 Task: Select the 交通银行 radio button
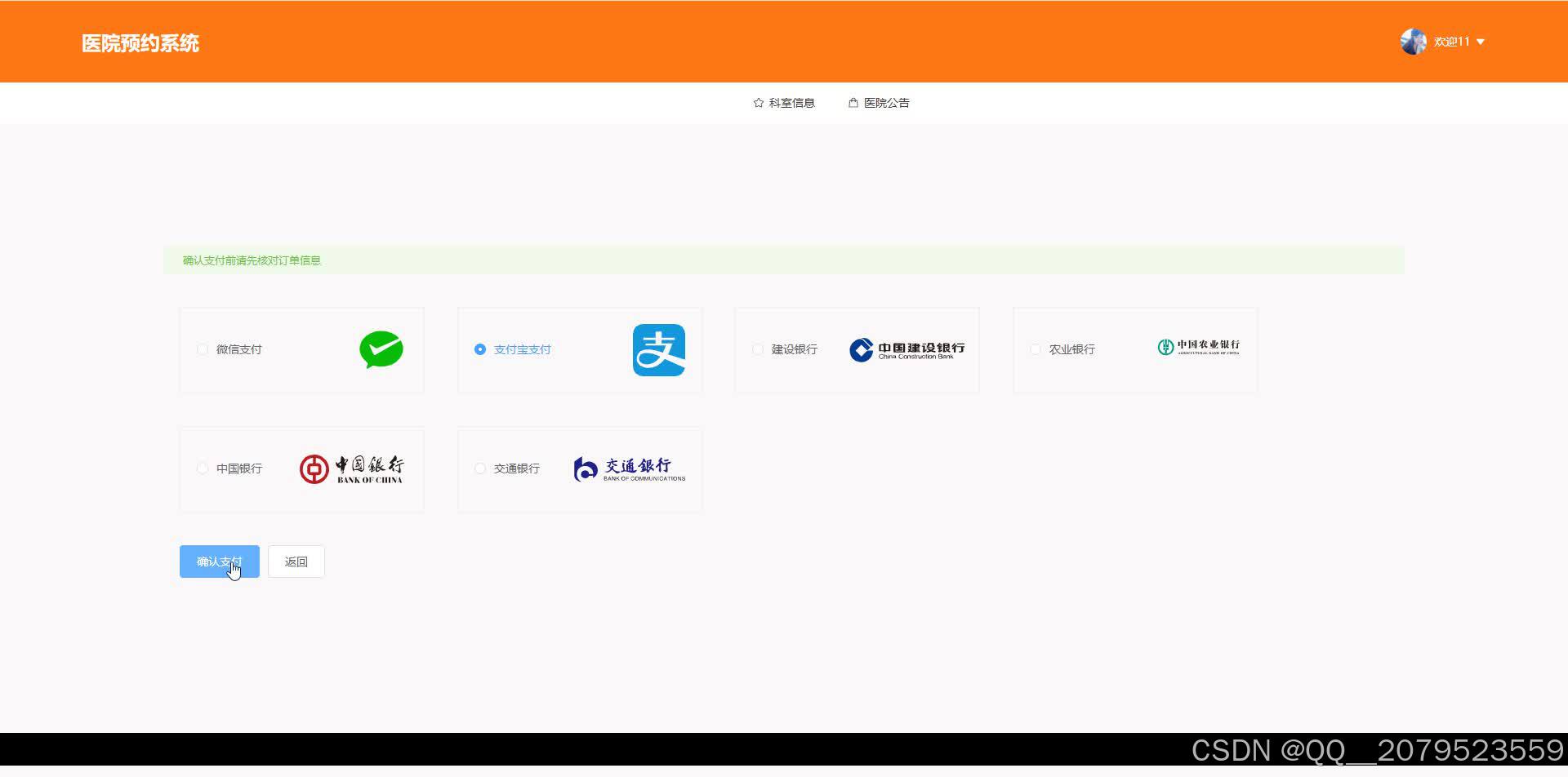[x=479, y=468]
